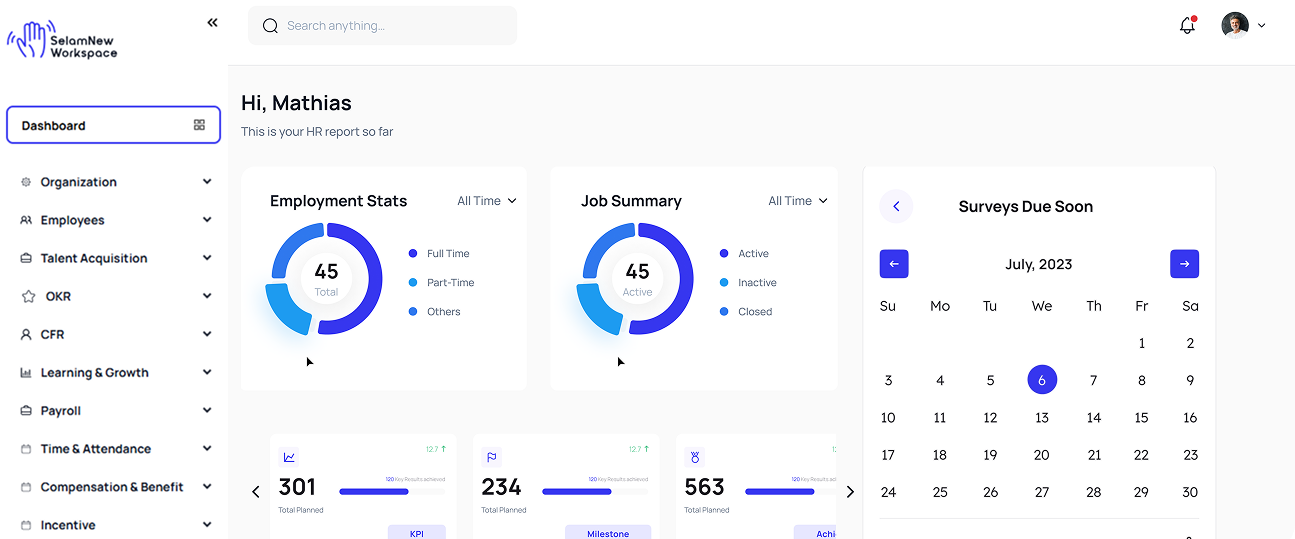Image resolution: width=1295 pixels, height=539 pixels.
Task: Click the Milestone tag button
Action: [608, 533]
